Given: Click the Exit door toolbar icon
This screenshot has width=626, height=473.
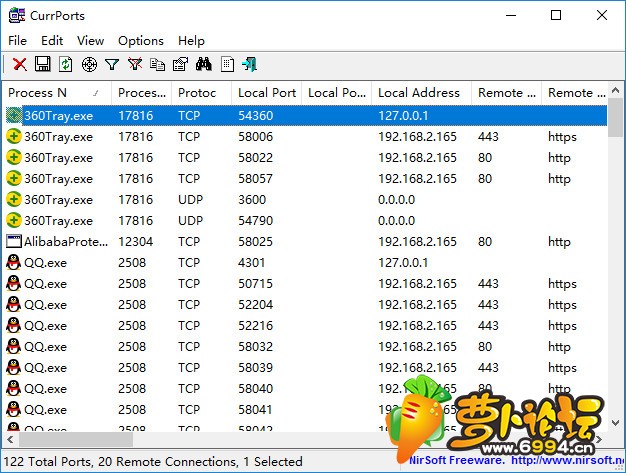Looking at the screenshot, I should tap(250, 64).
